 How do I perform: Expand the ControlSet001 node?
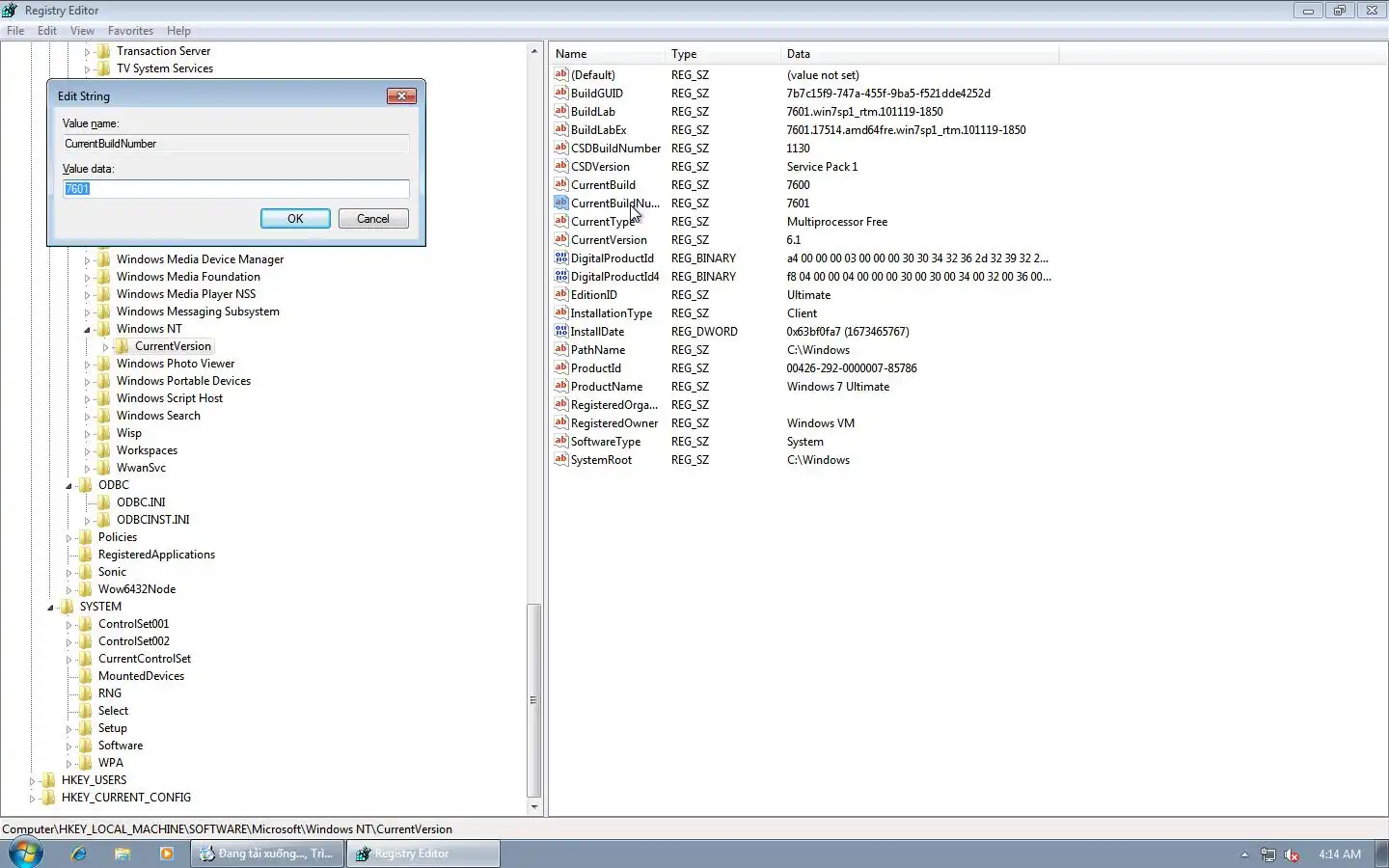(68, 624)
